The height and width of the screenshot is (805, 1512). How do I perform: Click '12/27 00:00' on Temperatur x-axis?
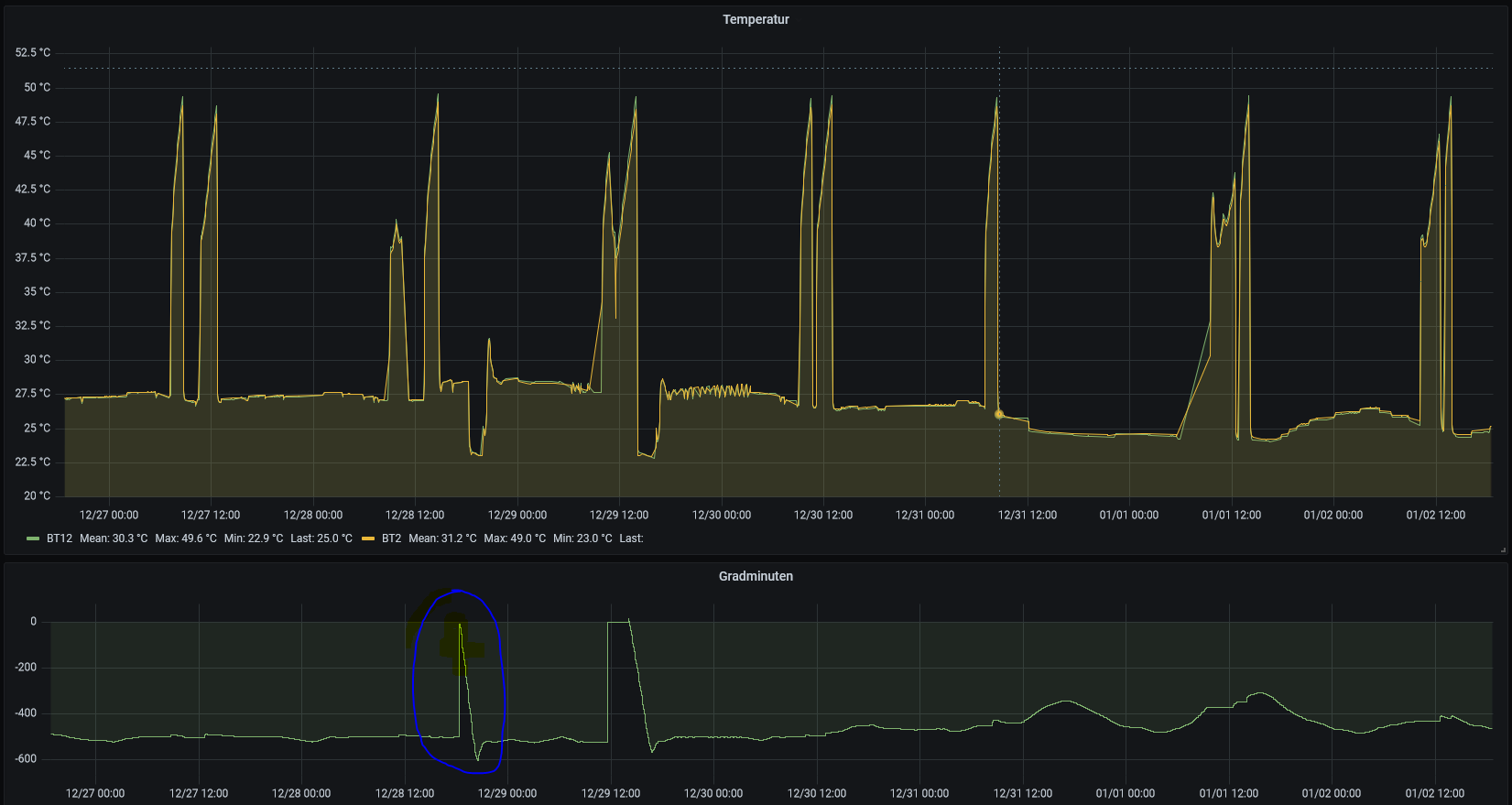click(109, 515)
